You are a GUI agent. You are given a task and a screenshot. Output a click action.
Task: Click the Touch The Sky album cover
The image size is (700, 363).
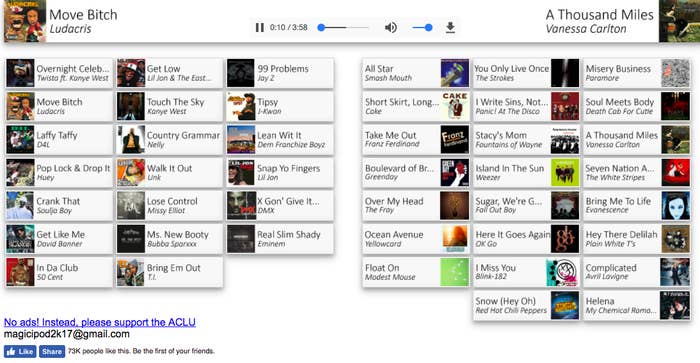131,106
